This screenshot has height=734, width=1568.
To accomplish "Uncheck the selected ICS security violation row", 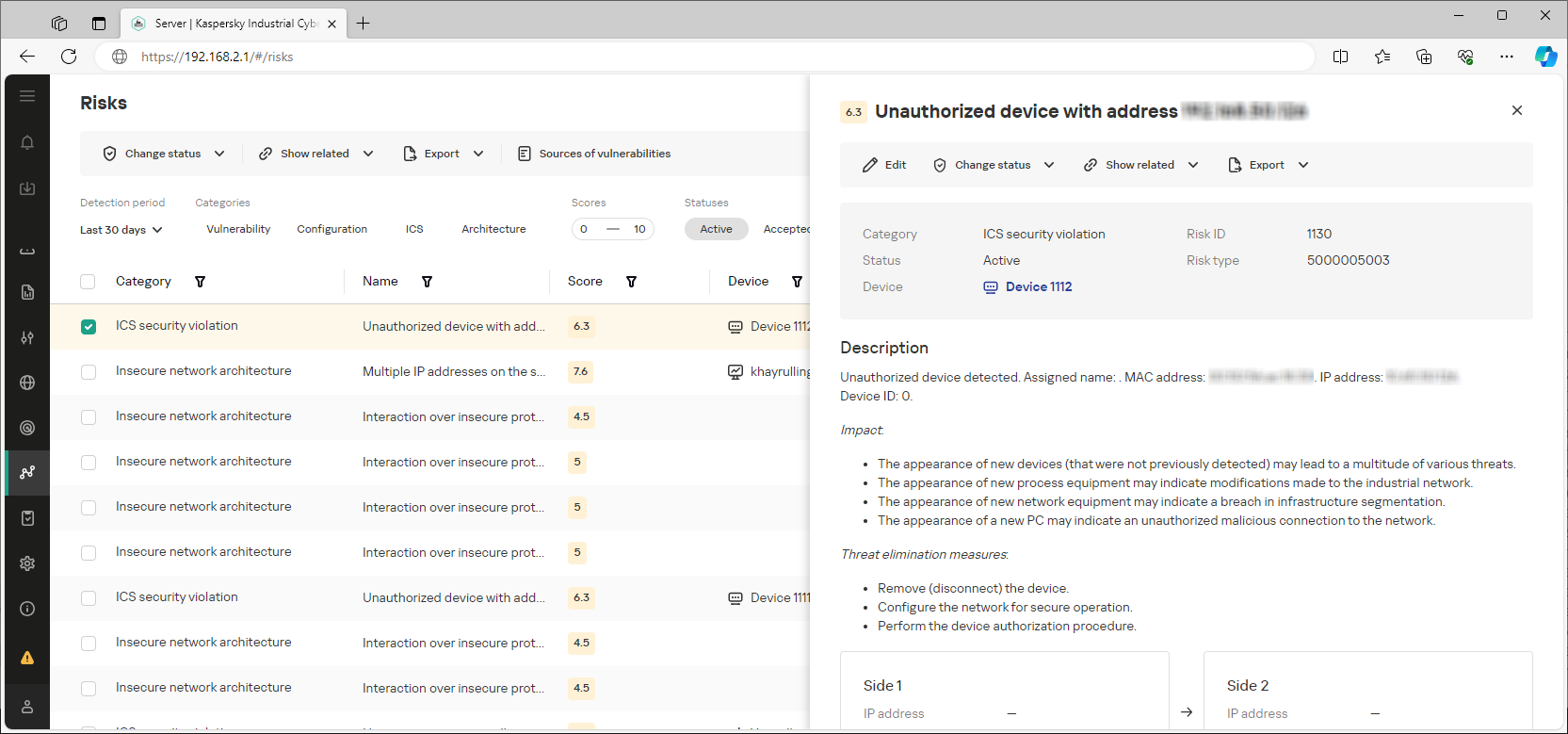I will point(89,327).
